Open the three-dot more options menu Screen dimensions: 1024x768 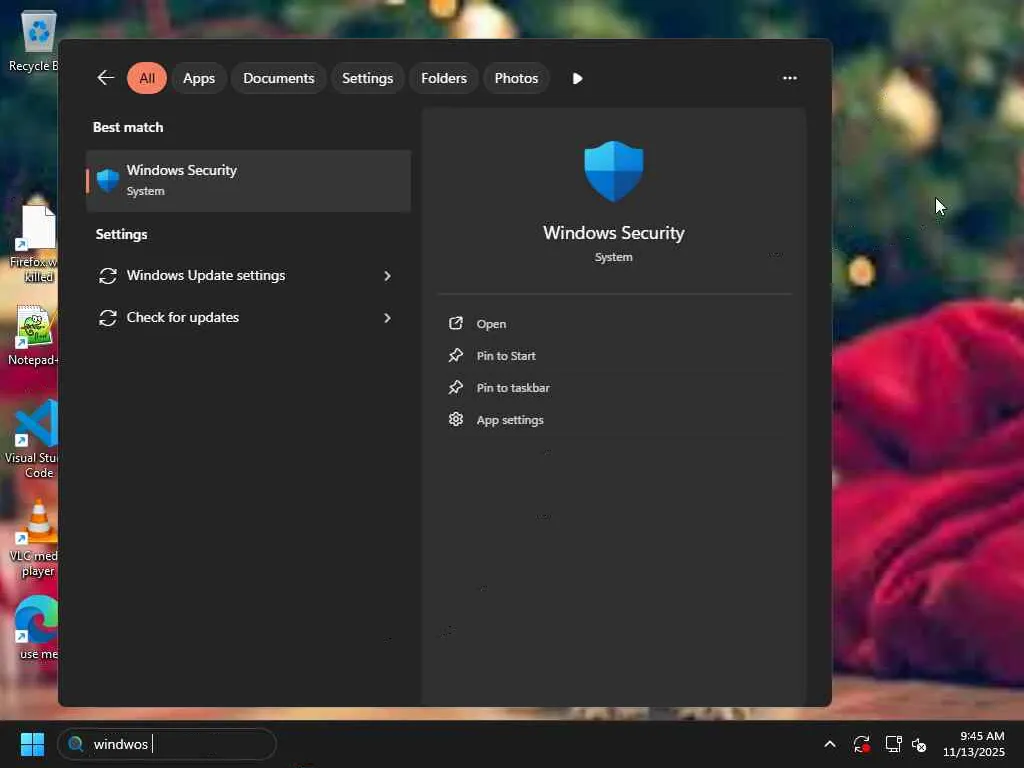[790, 78]
